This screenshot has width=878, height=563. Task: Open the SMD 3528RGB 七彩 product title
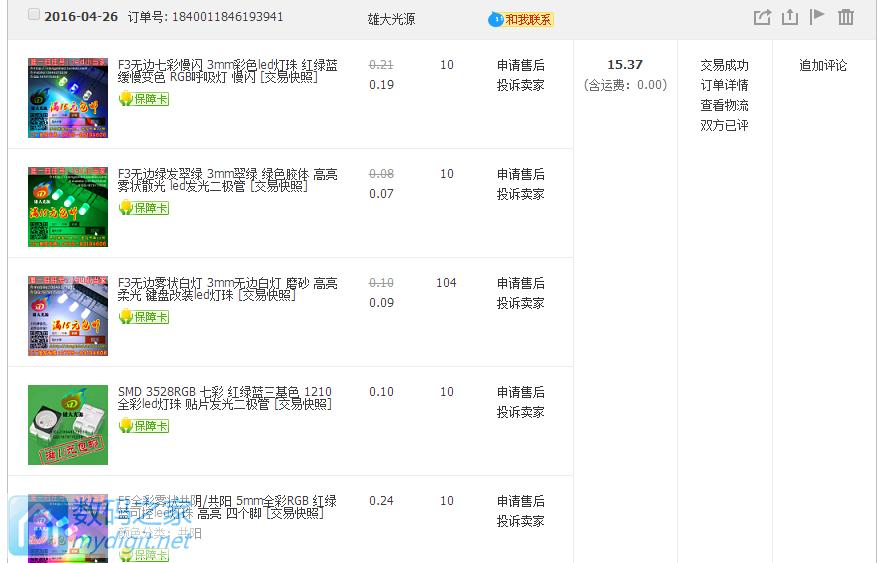[225, 398]
